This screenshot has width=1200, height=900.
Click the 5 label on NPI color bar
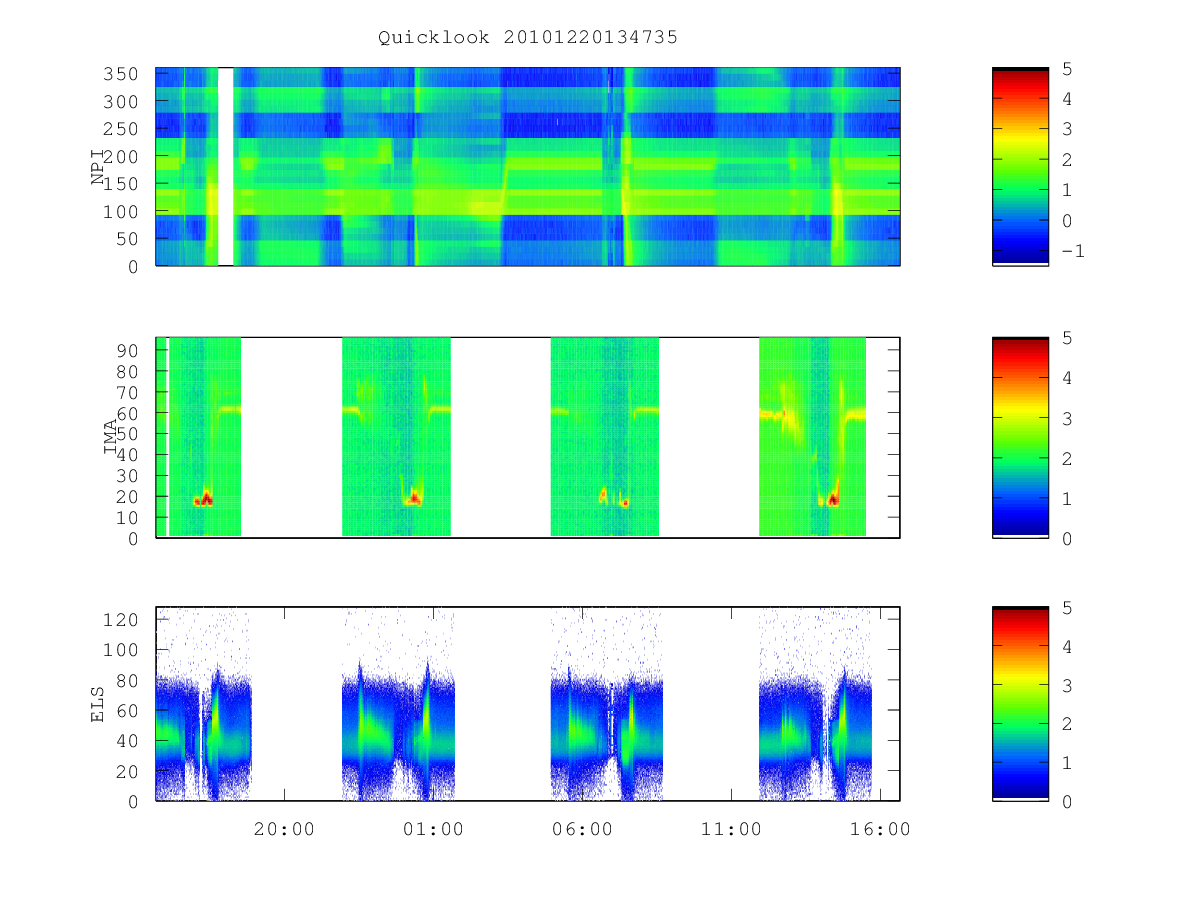[1067, 68]
